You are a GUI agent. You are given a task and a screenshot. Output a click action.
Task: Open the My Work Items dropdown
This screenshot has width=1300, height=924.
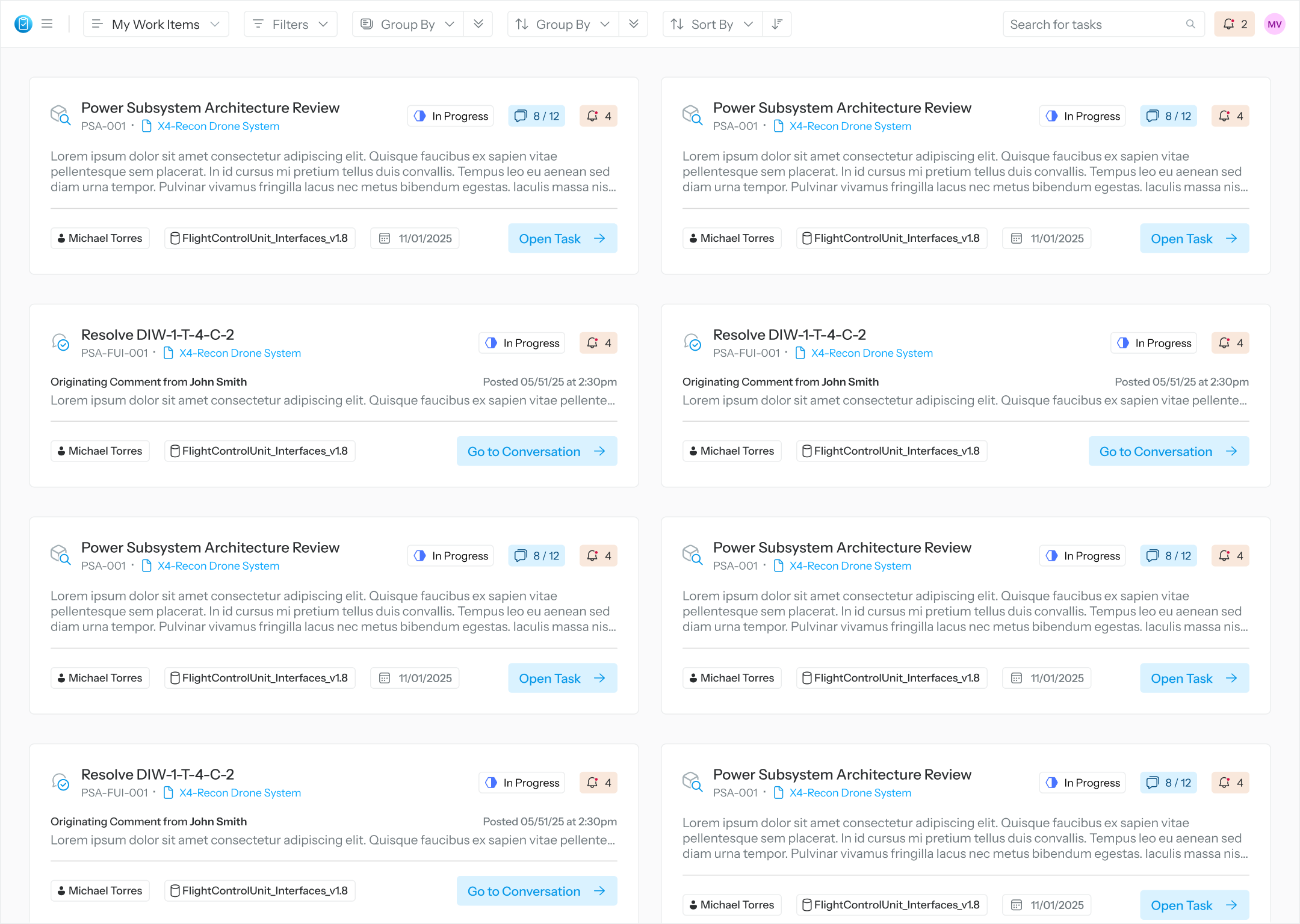click(155, 24)
